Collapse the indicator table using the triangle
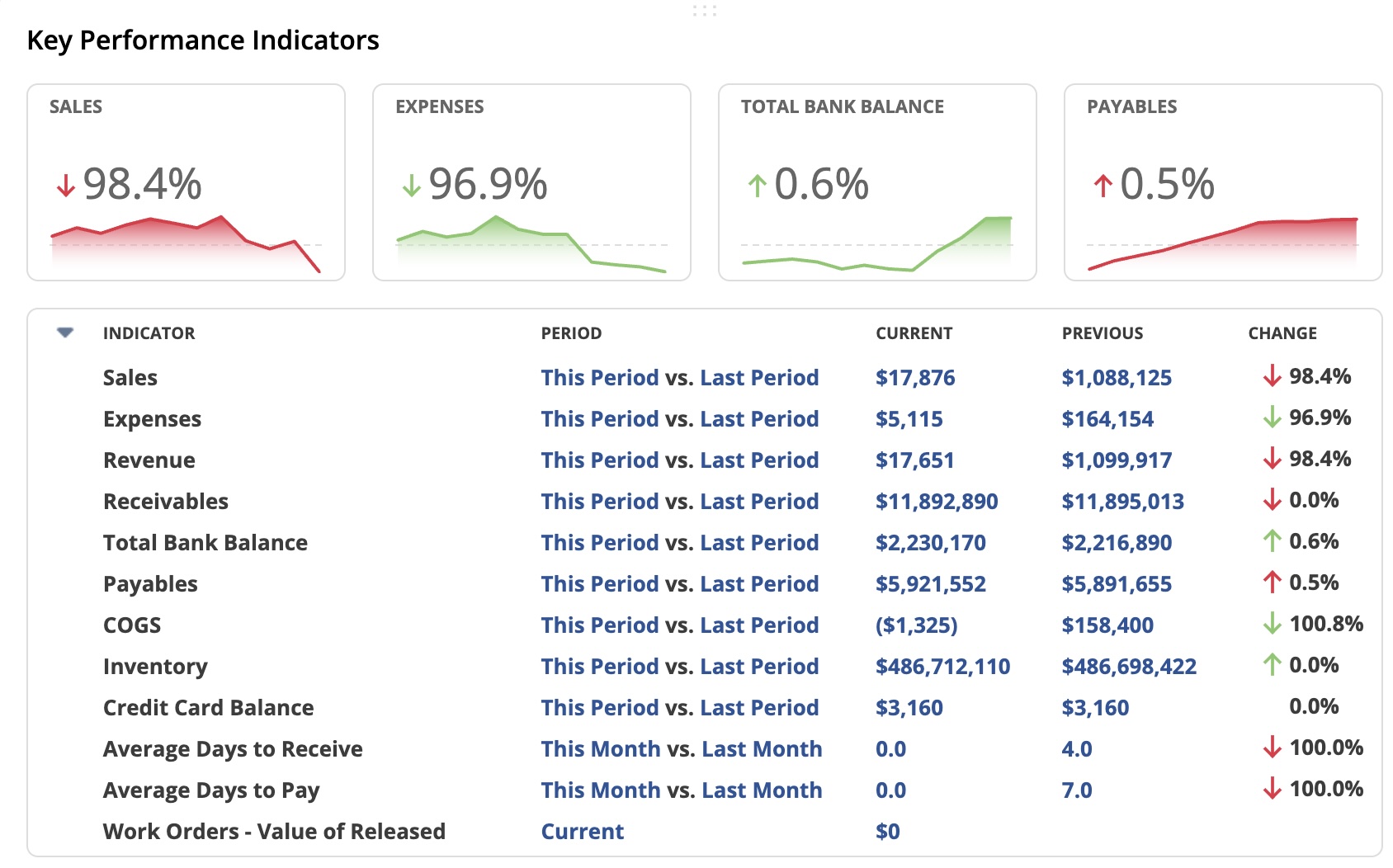The width and height of the screenshot is (1393, 868). click(x=65, y=333)
